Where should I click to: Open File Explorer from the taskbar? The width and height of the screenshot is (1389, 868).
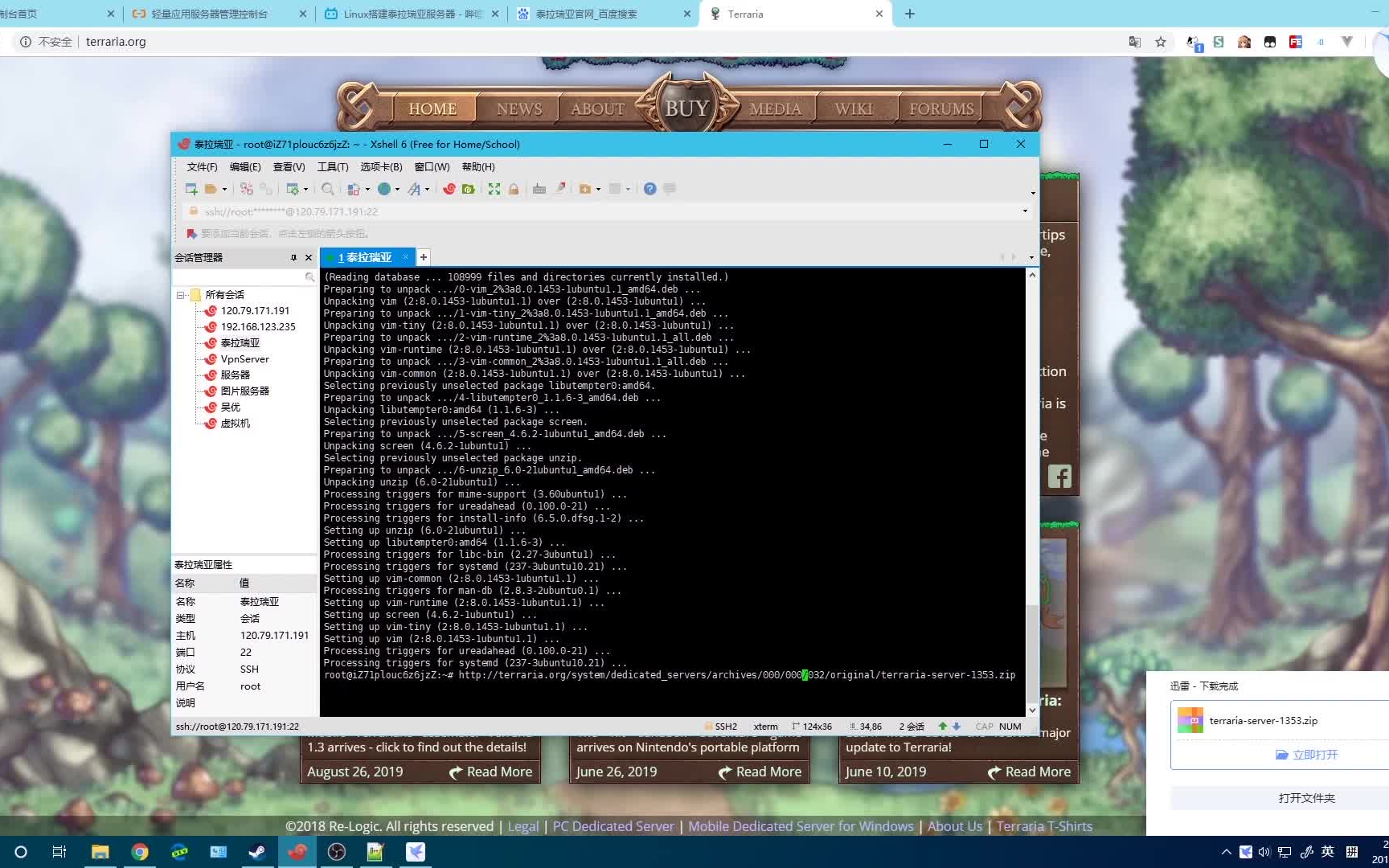pos(100,852)
